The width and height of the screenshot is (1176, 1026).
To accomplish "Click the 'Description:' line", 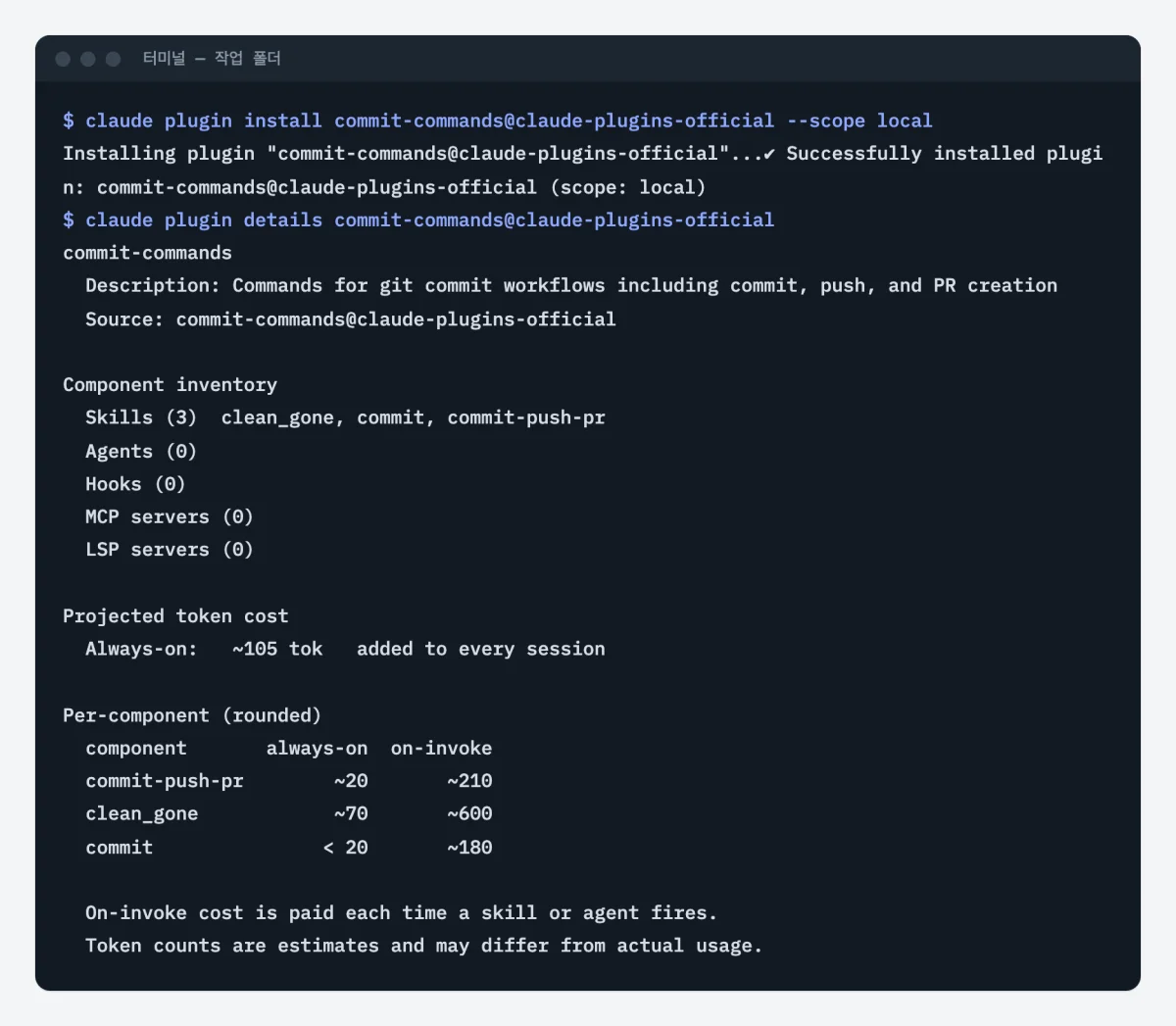I will point(571,286).
